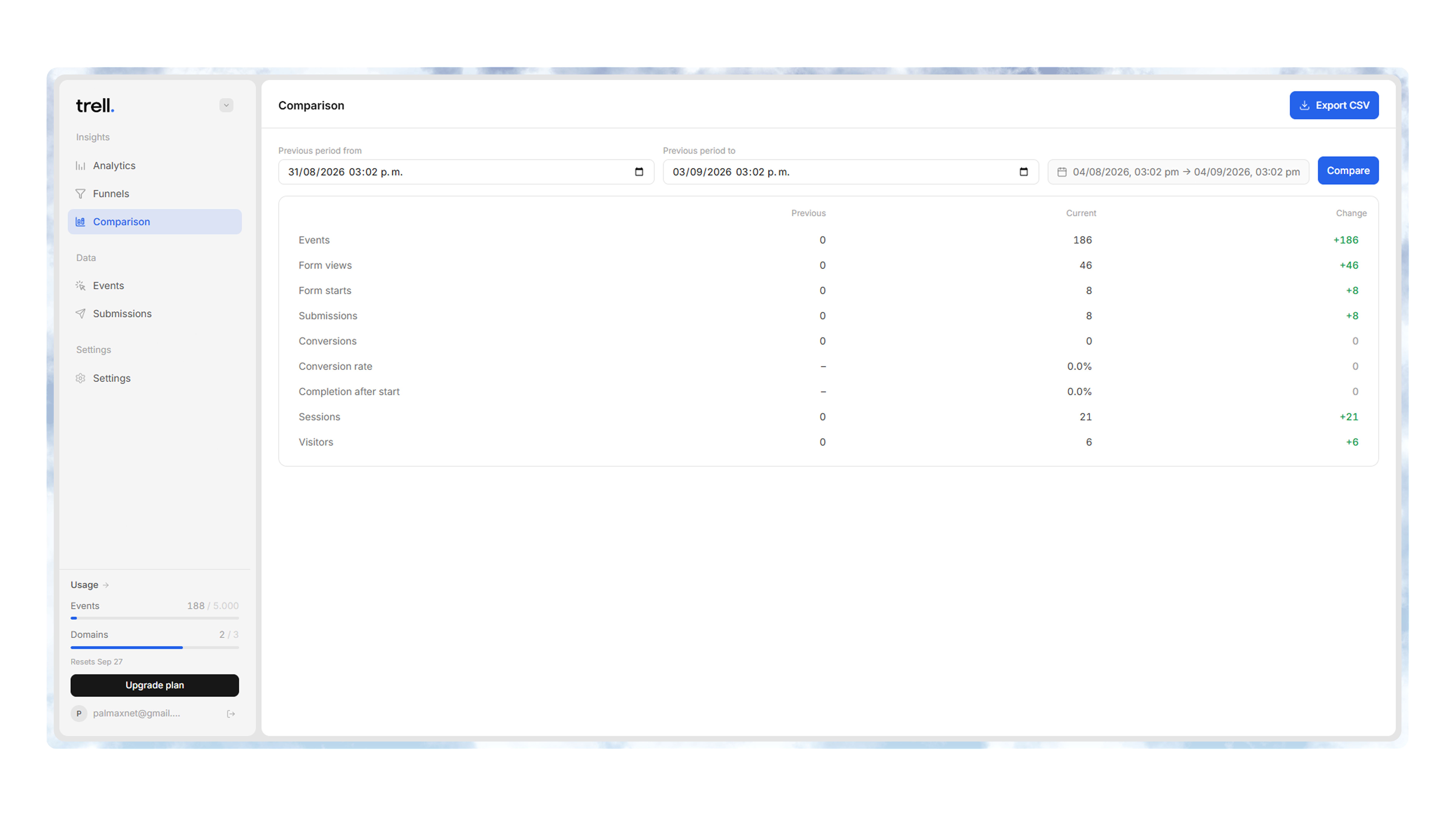
Task: Click the Resets Sep 27 text
Action: (97, 662)
